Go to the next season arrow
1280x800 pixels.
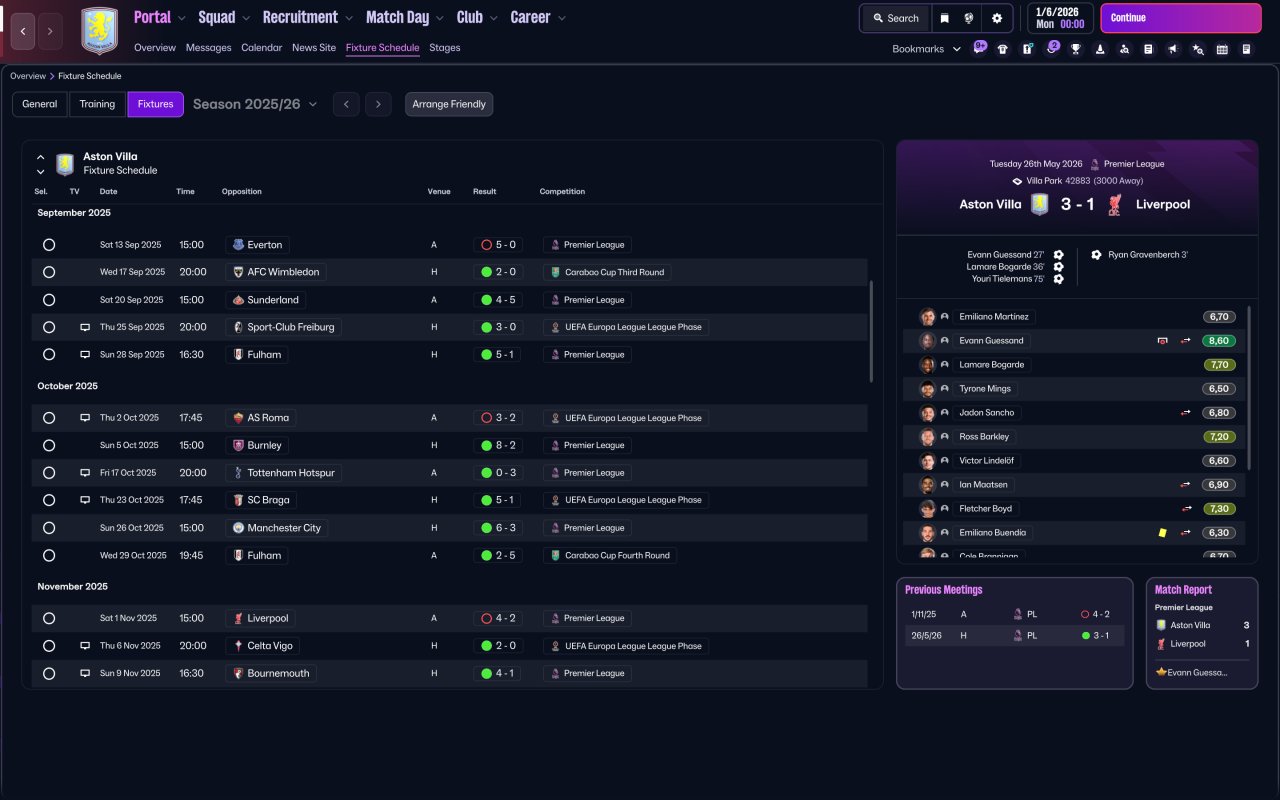point(378,104)
